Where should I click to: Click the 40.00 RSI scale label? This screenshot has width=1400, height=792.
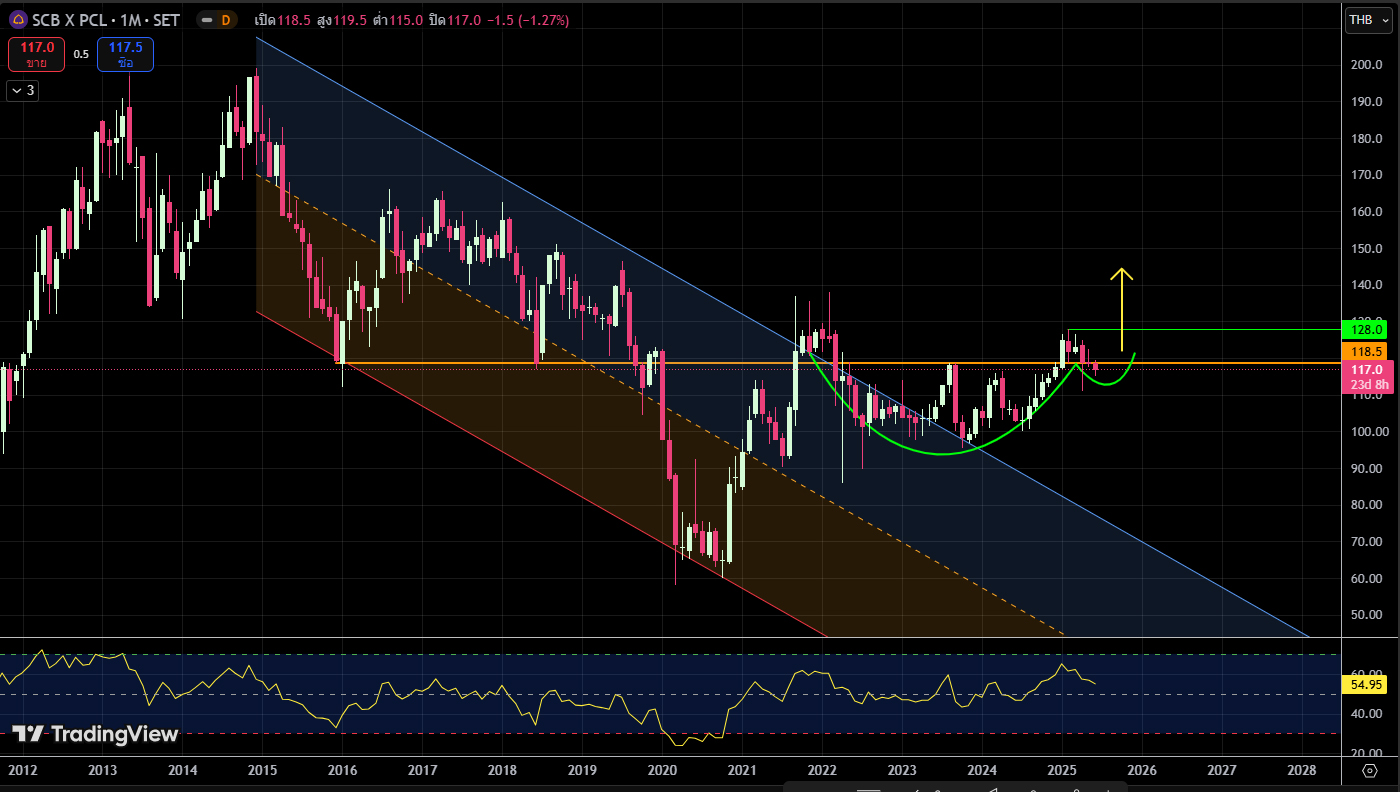1367,713
